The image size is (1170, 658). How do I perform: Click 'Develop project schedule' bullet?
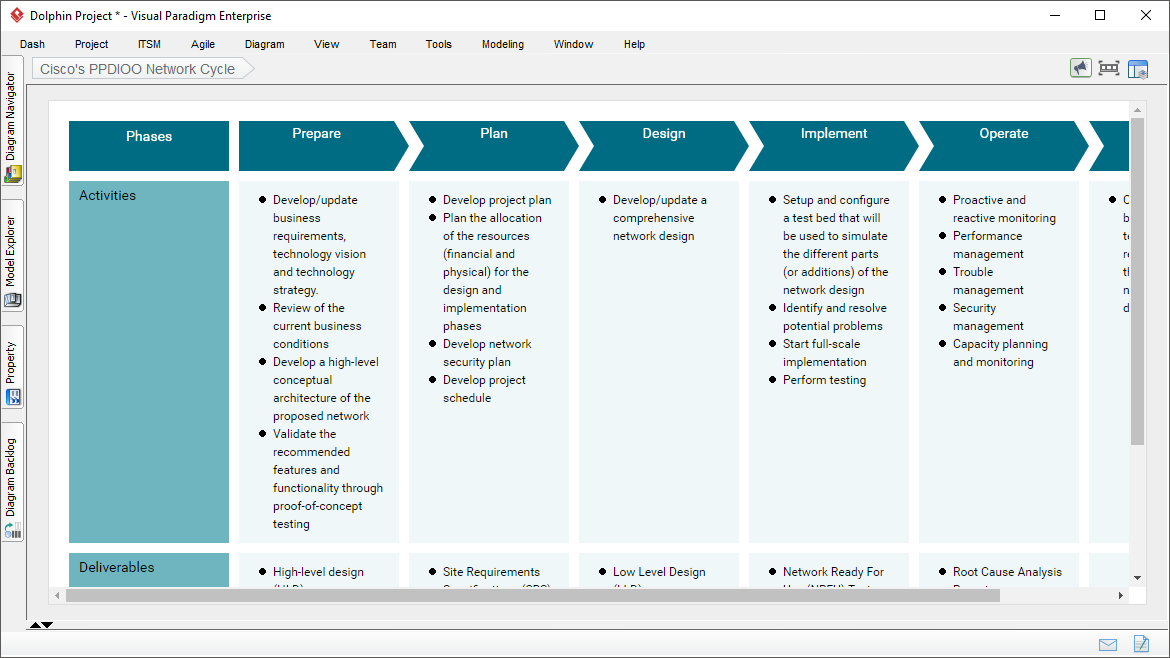(x=484, y=389)
